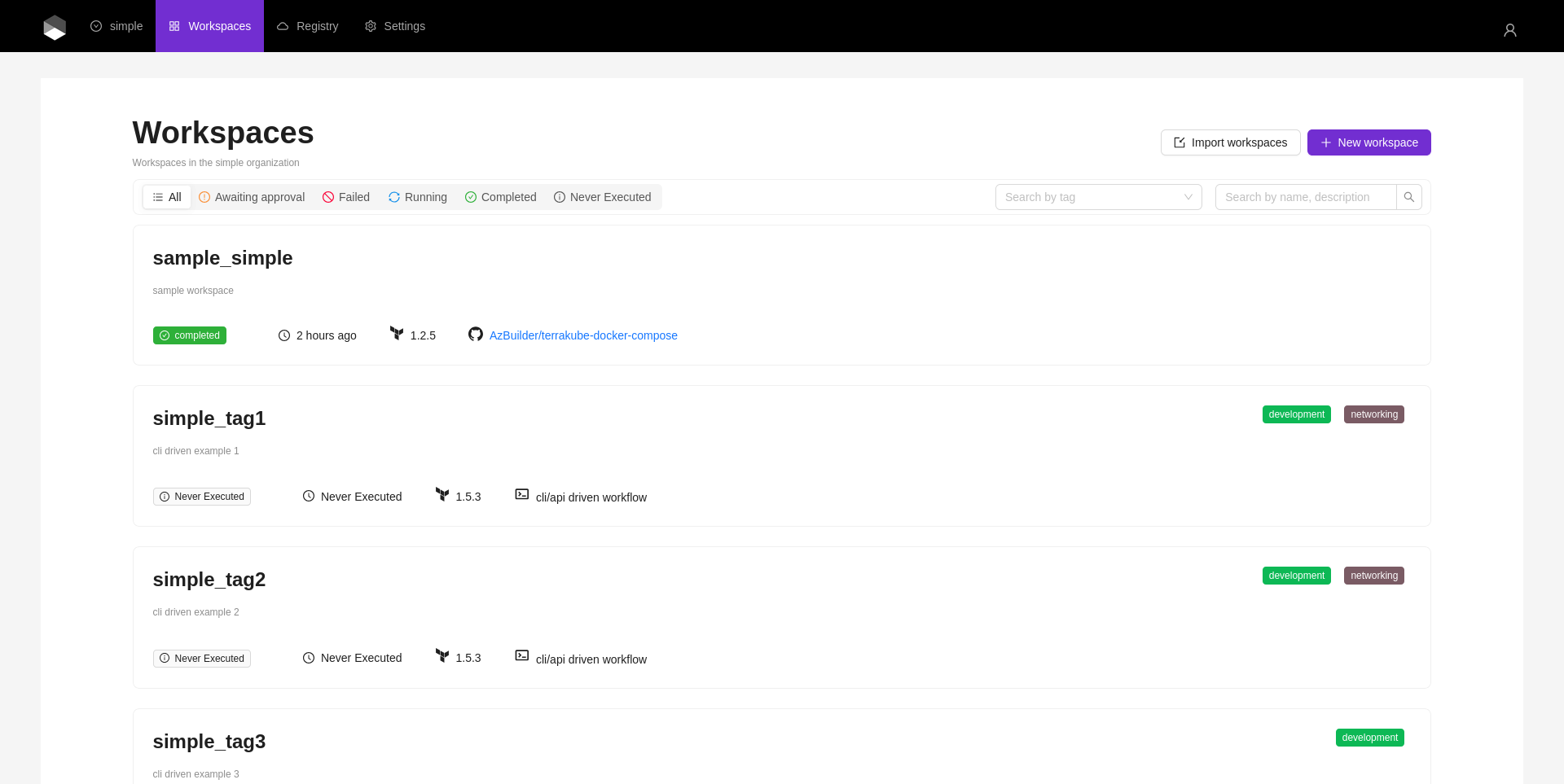Open the Registry tab
Screen dimensions: 1564x784
[x=308, y=26]
